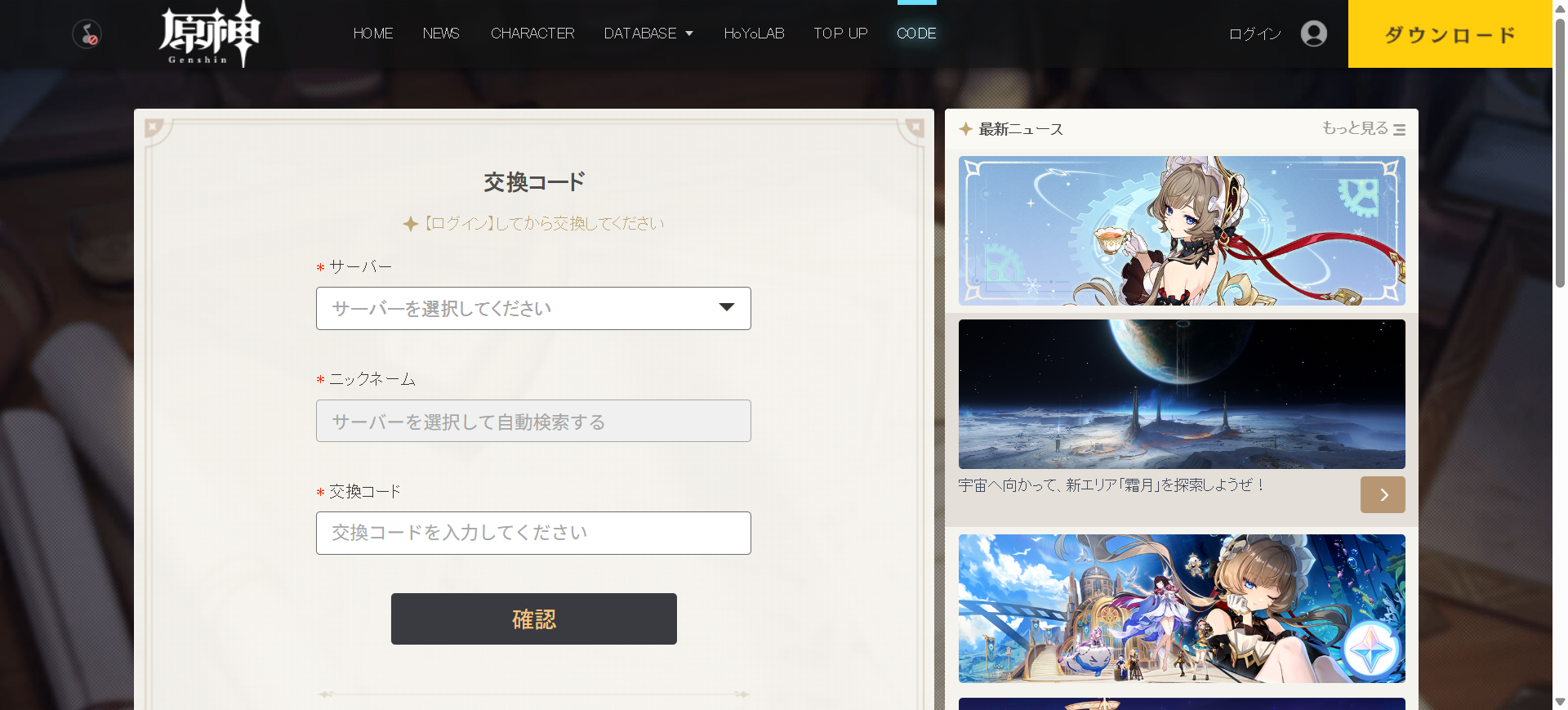Click the dropdown caret in server field

tap(726, 307)
